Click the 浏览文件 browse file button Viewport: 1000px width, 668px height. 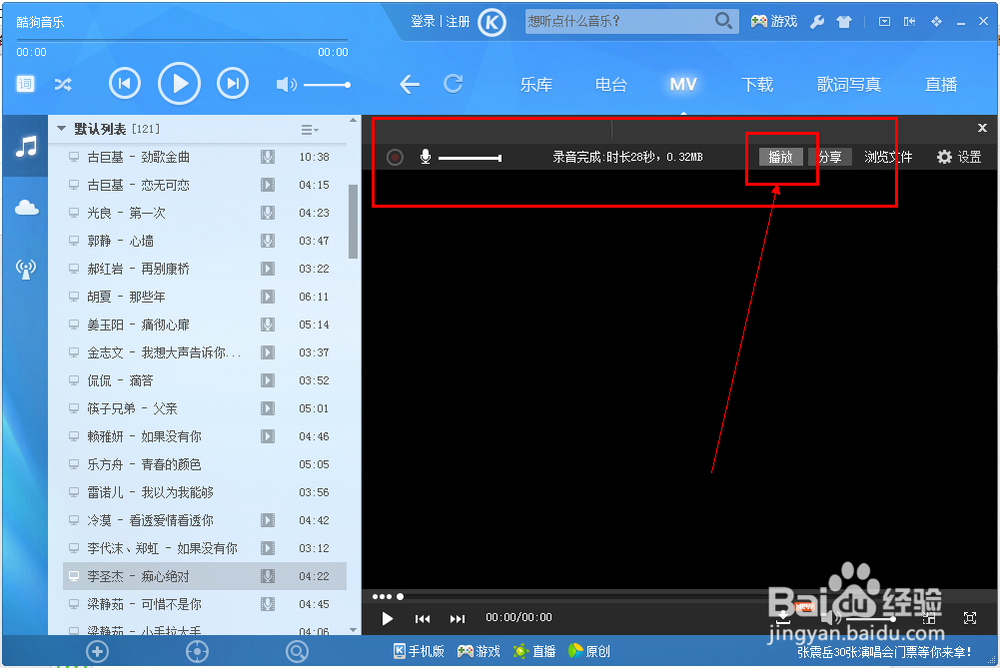click(888, 157)
